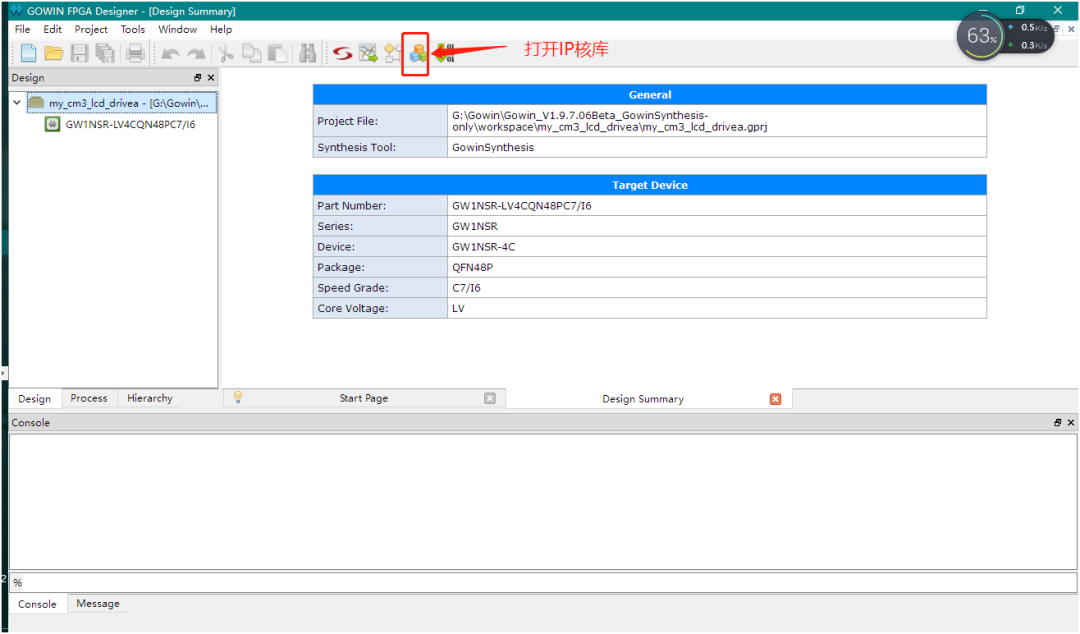The height and width of the screenshot is (634, 1080).
Task: Click the Series value GW1NSR
Action: (x=717, y=226)
